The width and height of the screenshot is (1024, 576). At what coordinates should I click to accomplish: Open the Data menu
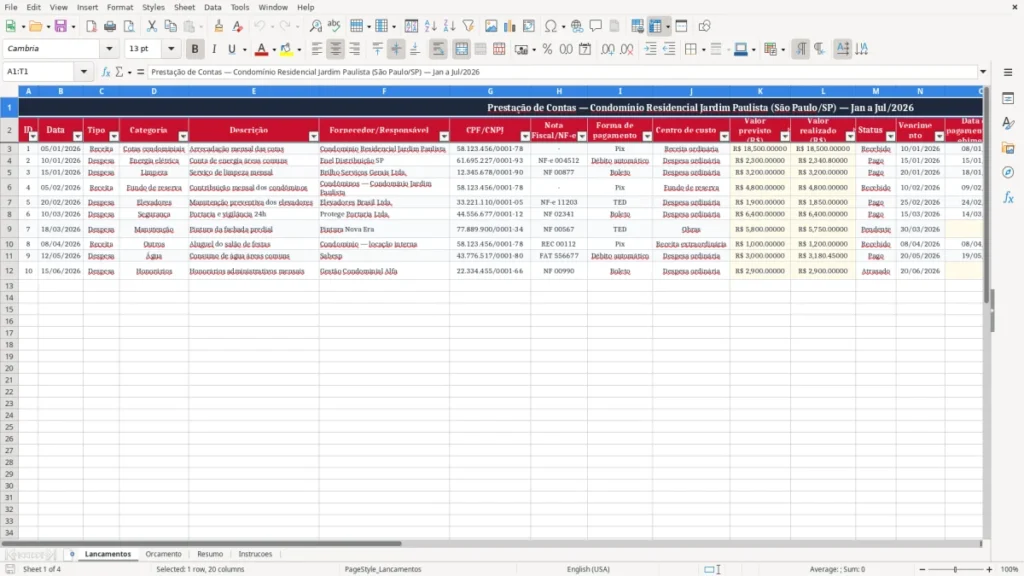click(212, 7)
